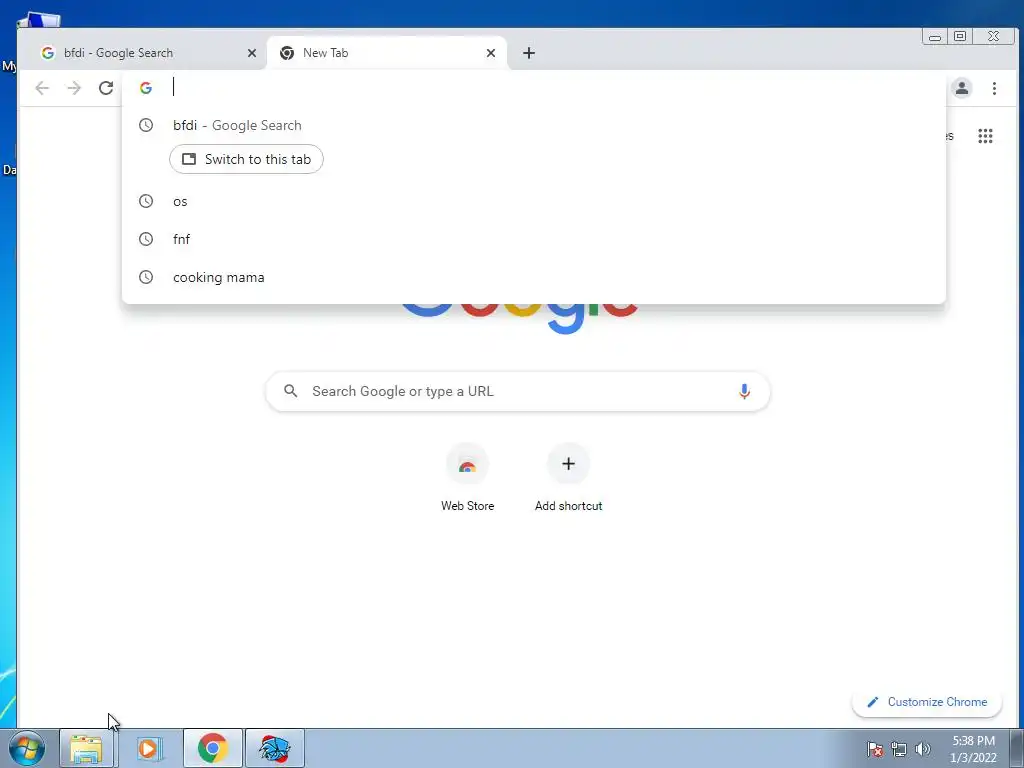Add a new tab with plus button
1024x768 pixels.
529,53
